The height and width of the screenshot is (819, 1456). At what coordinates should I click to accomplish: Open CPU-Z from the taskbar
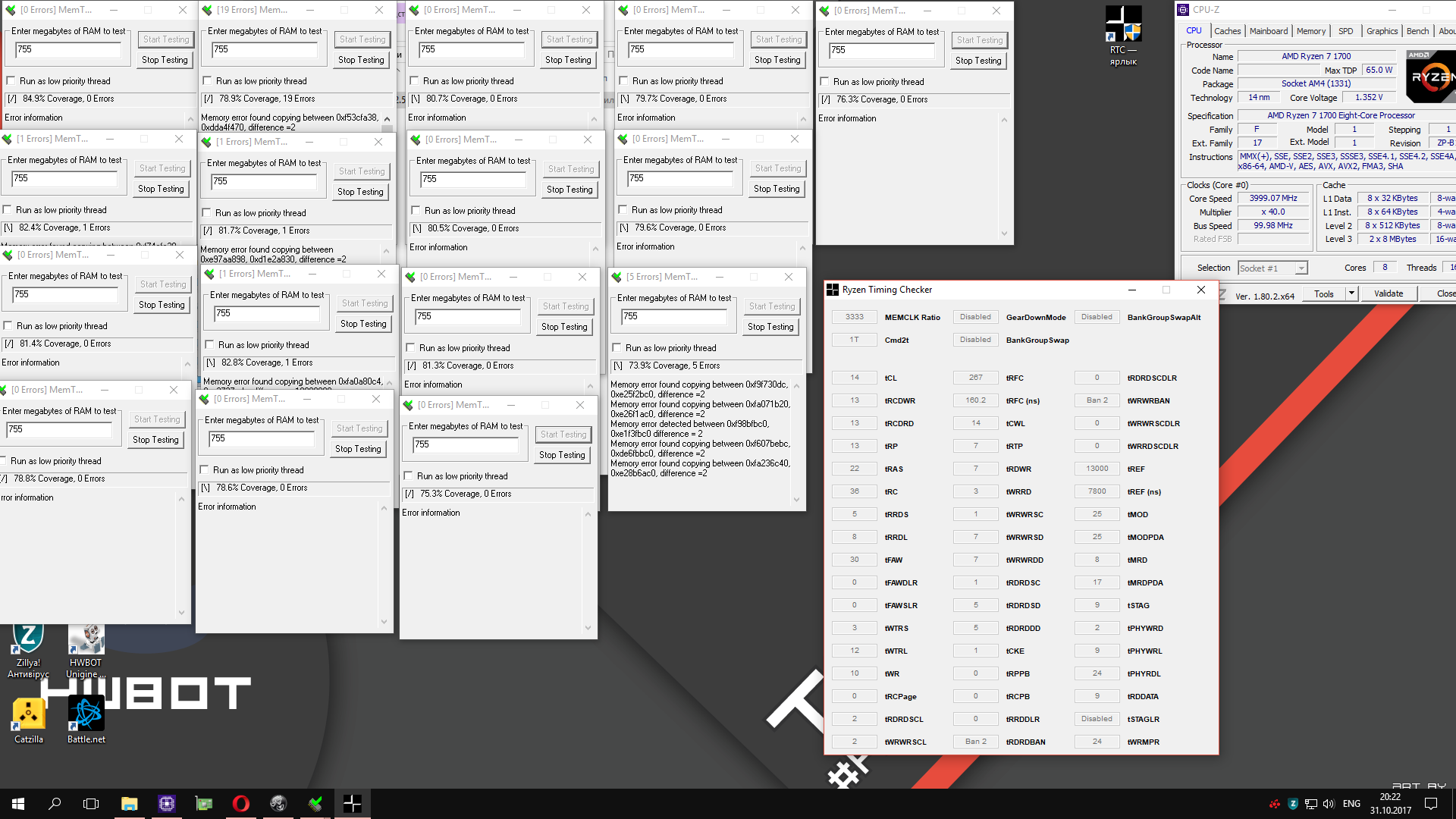[167, 804]
